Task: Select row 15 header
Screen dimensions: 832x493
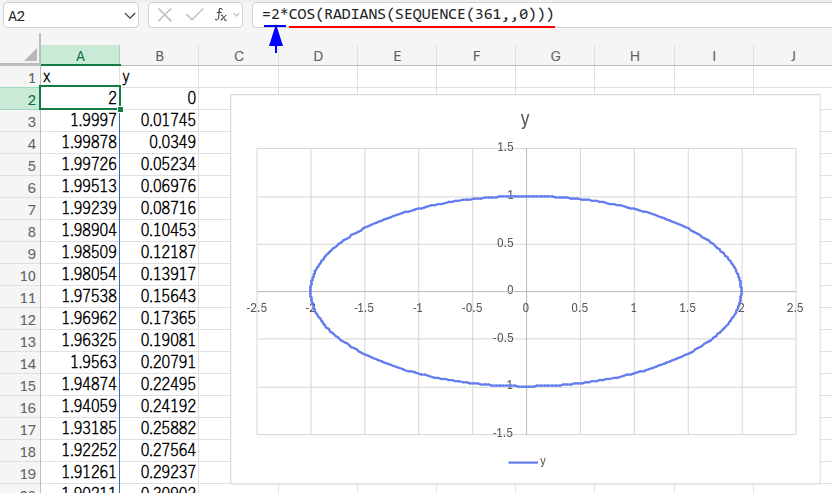Action: pyautogui.click(x=20, y=385)
